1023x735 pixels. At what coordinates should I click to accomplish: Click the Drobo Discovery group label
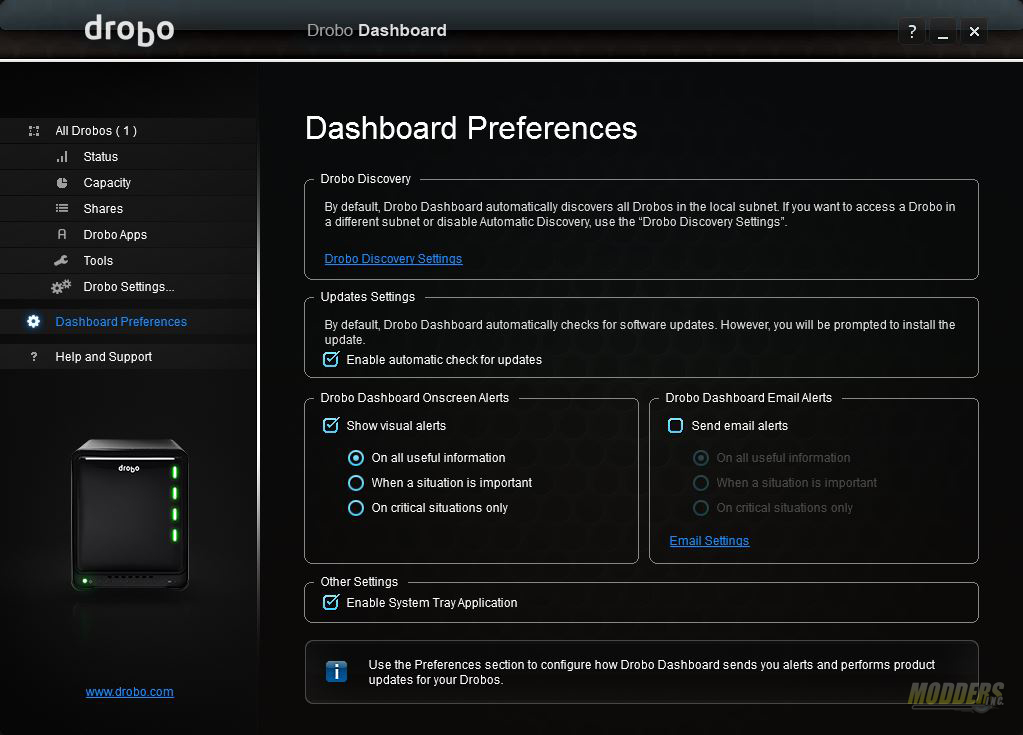point(365,179)
